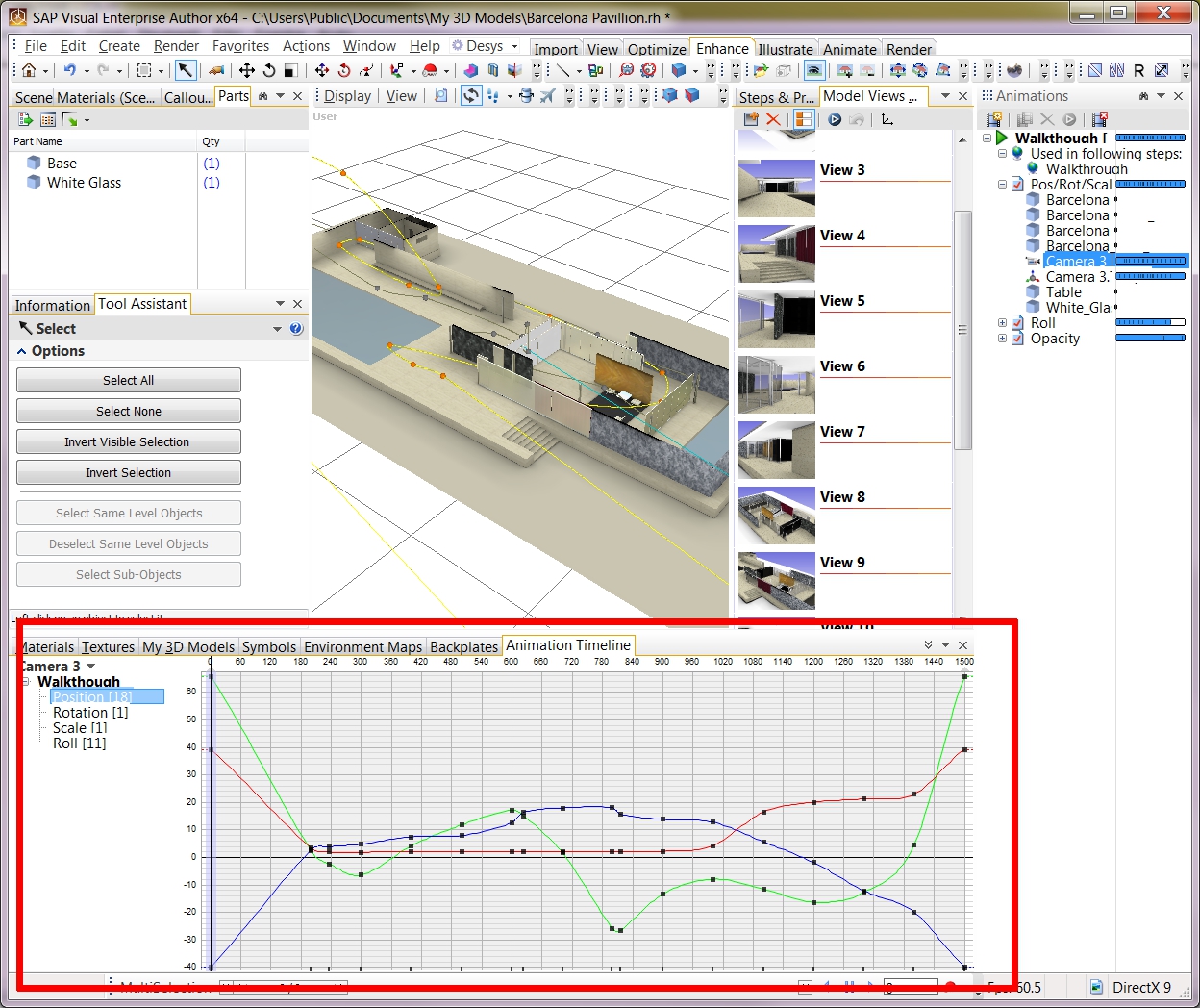The image size is (1200, 1008).
Task: Click the footsteps walk mode icon
Action: click(493, 95)
